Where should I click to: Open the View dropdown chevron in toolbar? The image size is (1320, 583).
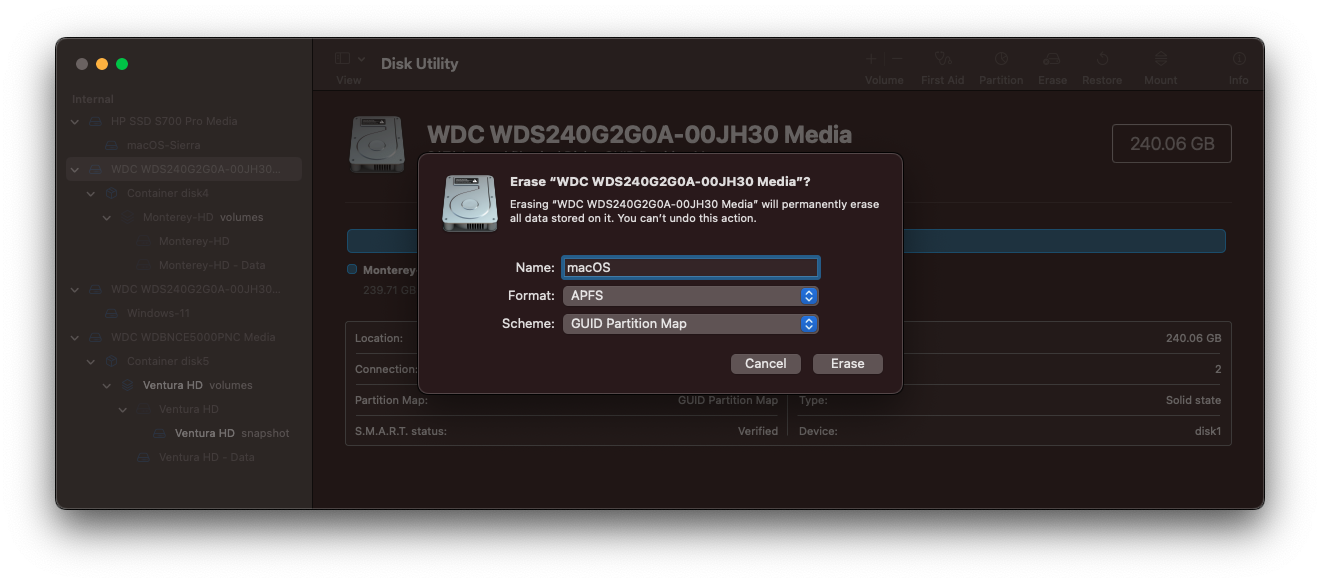click(x=361, y=59)
